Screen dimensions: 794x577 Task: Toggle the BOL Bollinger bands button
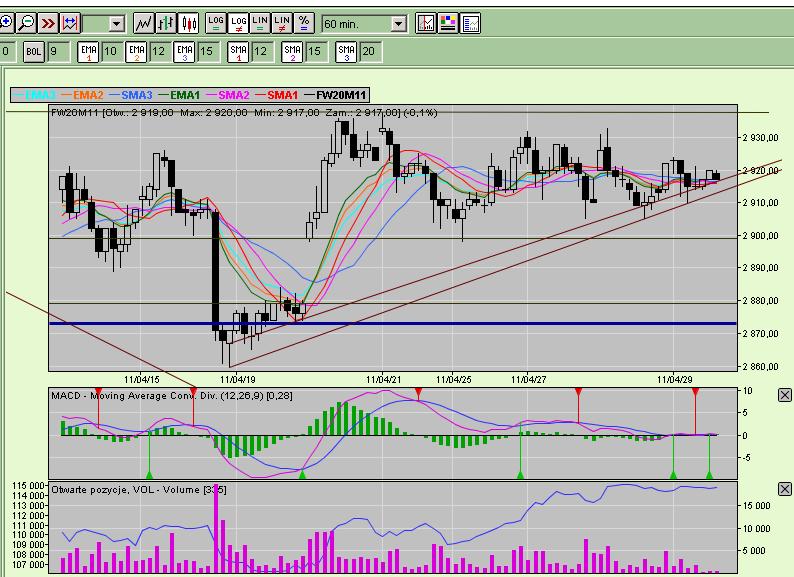pos(34,51)
